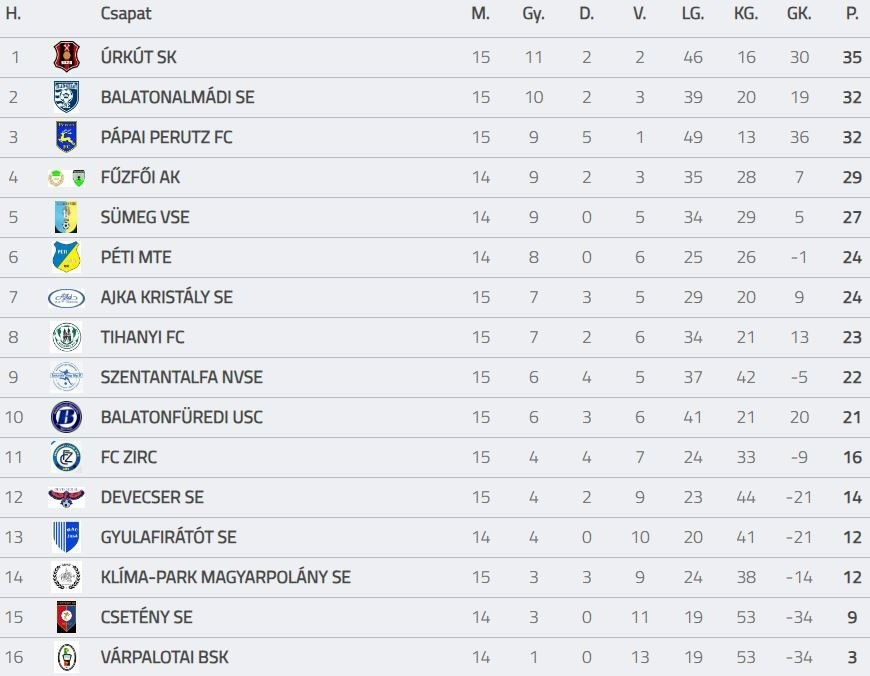Click the Ajka Kristály SE oval logo
The image size is (870, 676).
coord(66,297)
